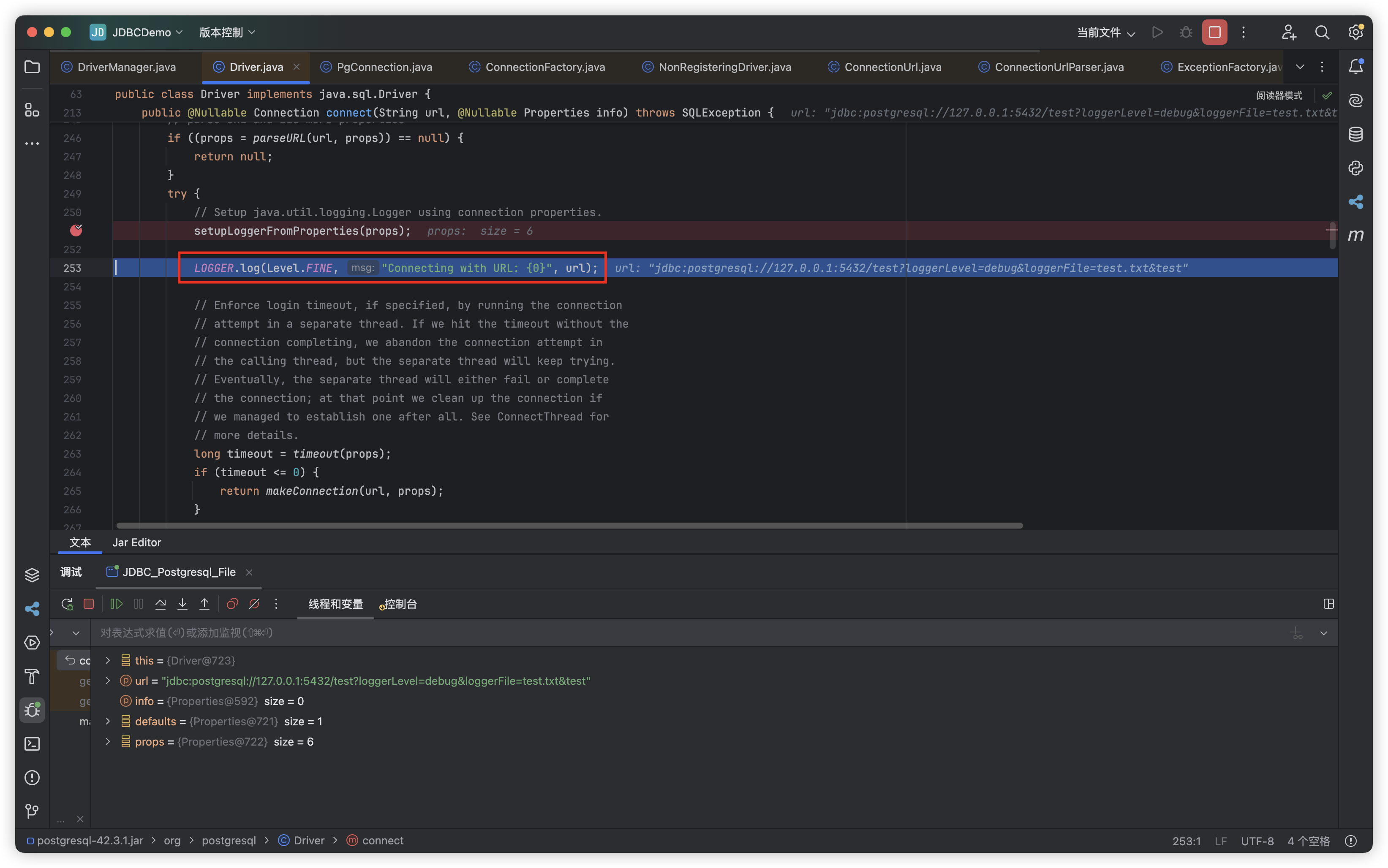Open the Problems tool window icon

tap(32, 777)
